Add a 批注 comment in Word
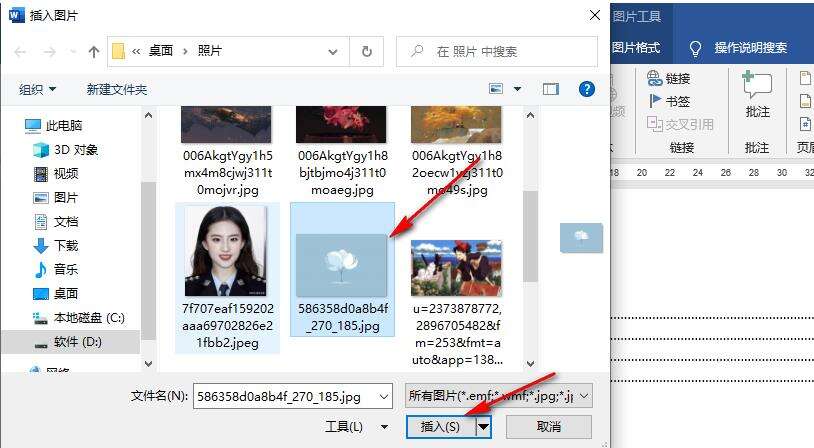The image size is (814, 448). [x=757, y=96]
